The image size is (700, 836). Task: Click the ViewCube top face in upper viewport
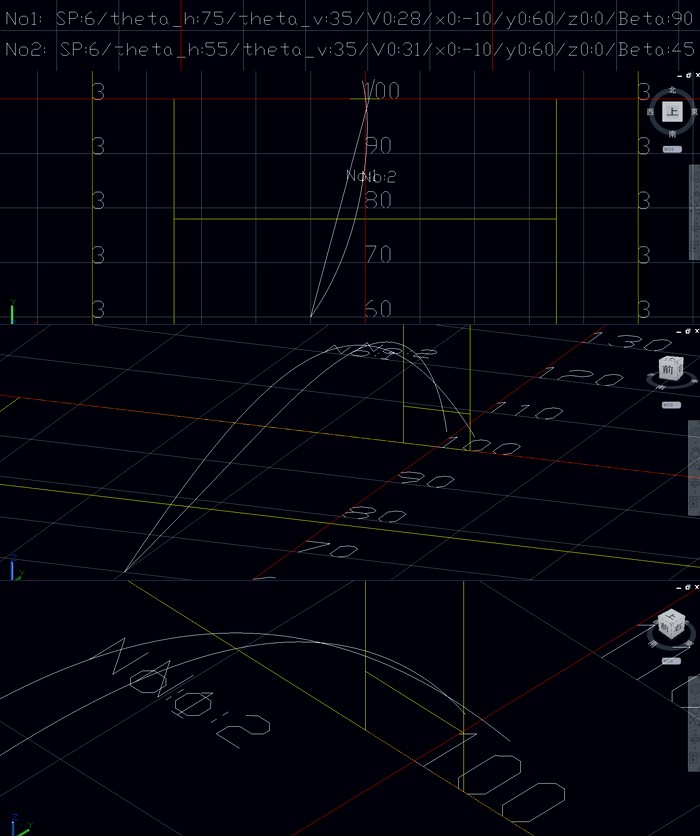click(673, 112)
